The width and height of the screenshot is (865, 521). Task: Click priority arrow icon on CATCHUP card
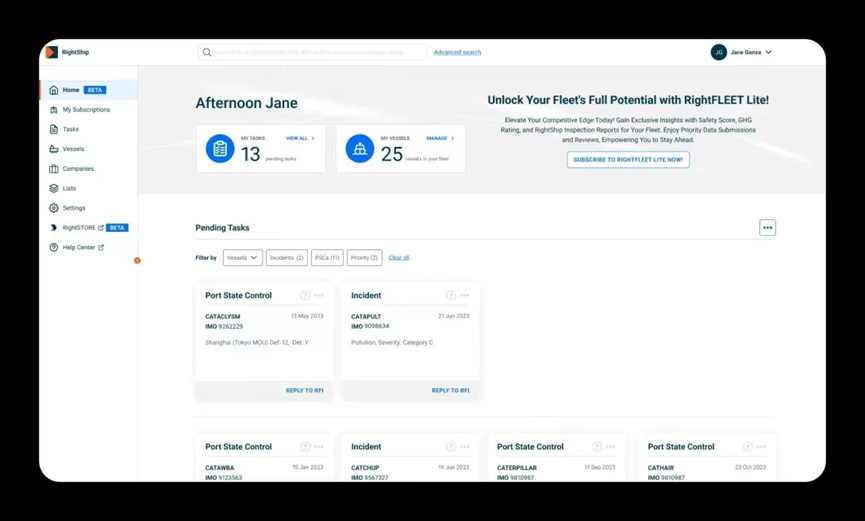451,446
